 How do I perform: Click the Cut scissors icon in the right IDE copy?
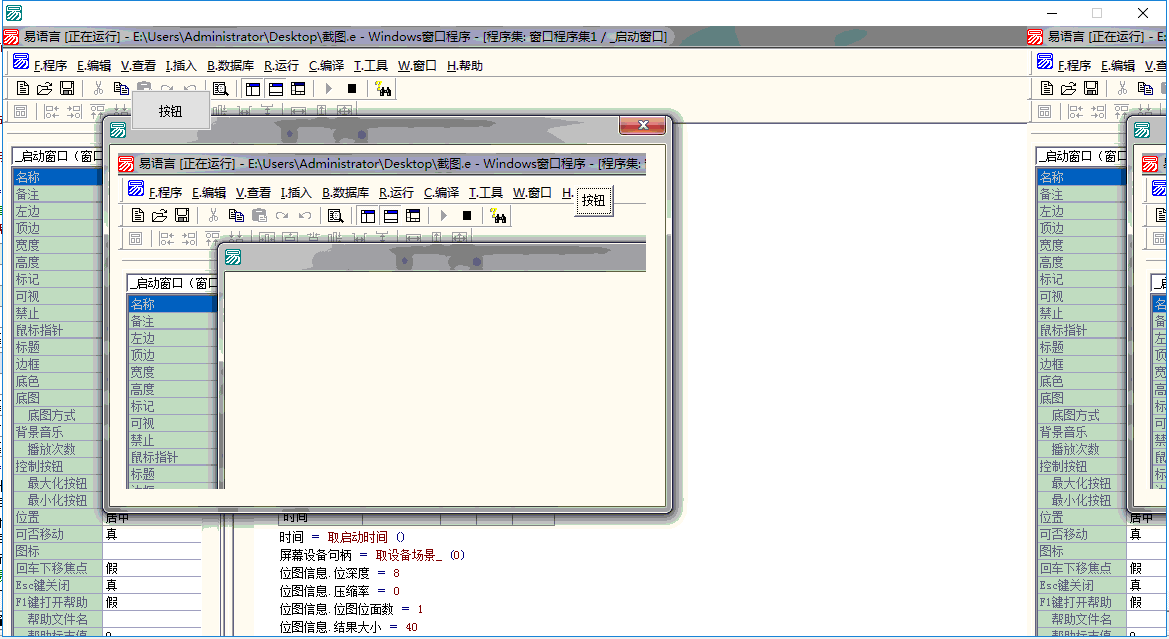1122,89
